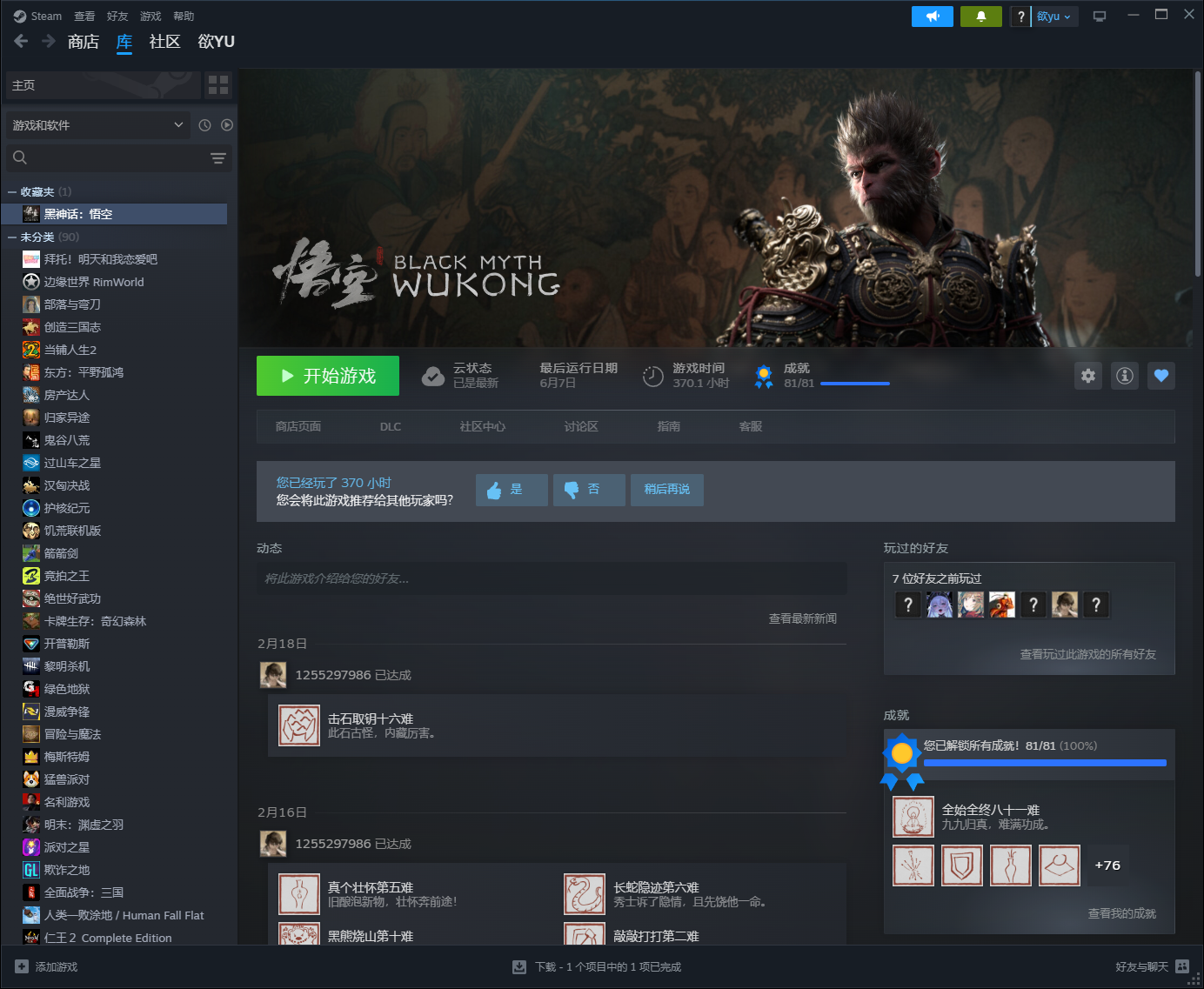Click the library search field
The width and height of the screenshot is (1204, 989).
click(118, 157)
